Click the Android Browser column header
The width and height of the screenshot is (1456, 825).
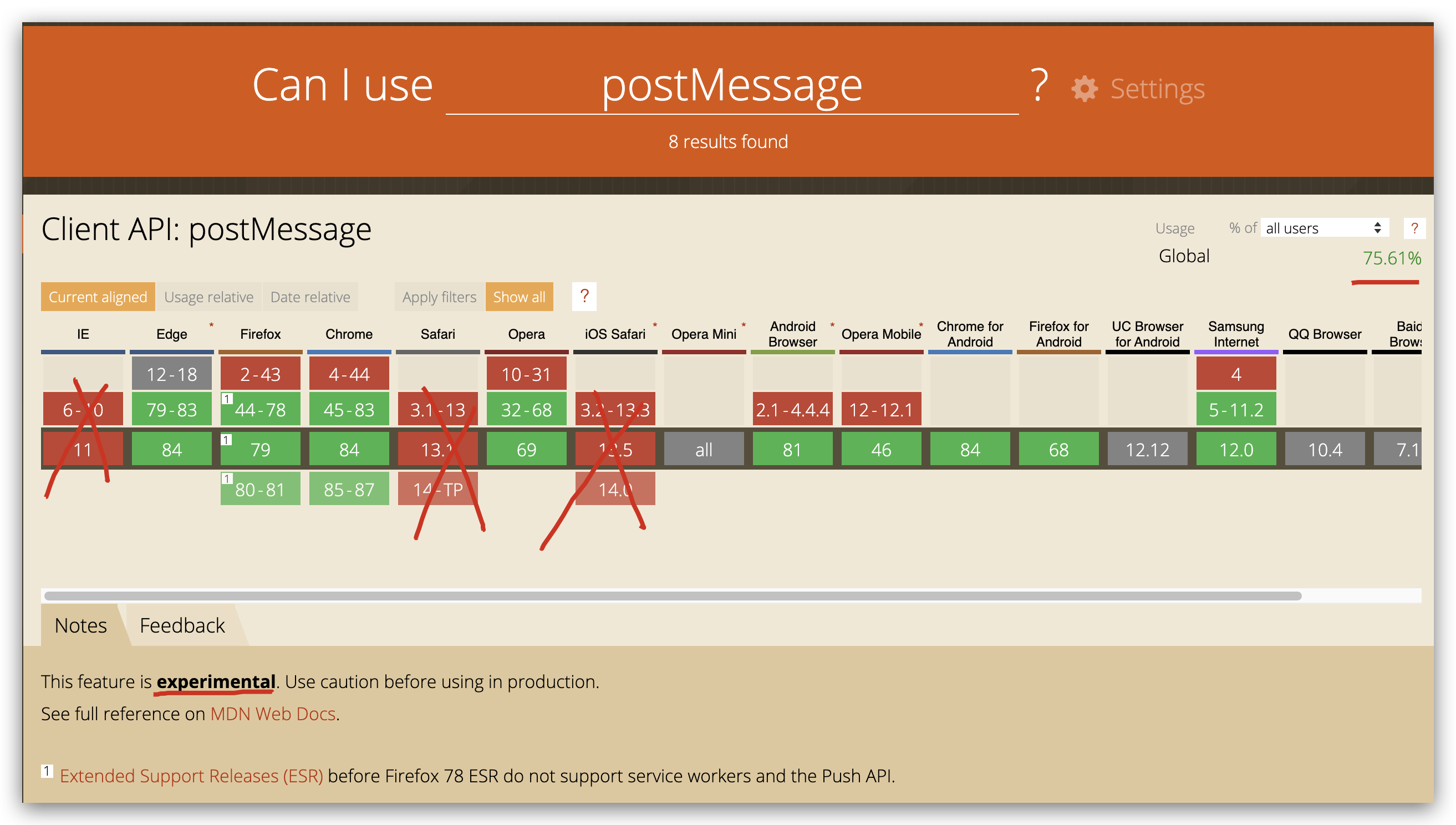(792, 334)
